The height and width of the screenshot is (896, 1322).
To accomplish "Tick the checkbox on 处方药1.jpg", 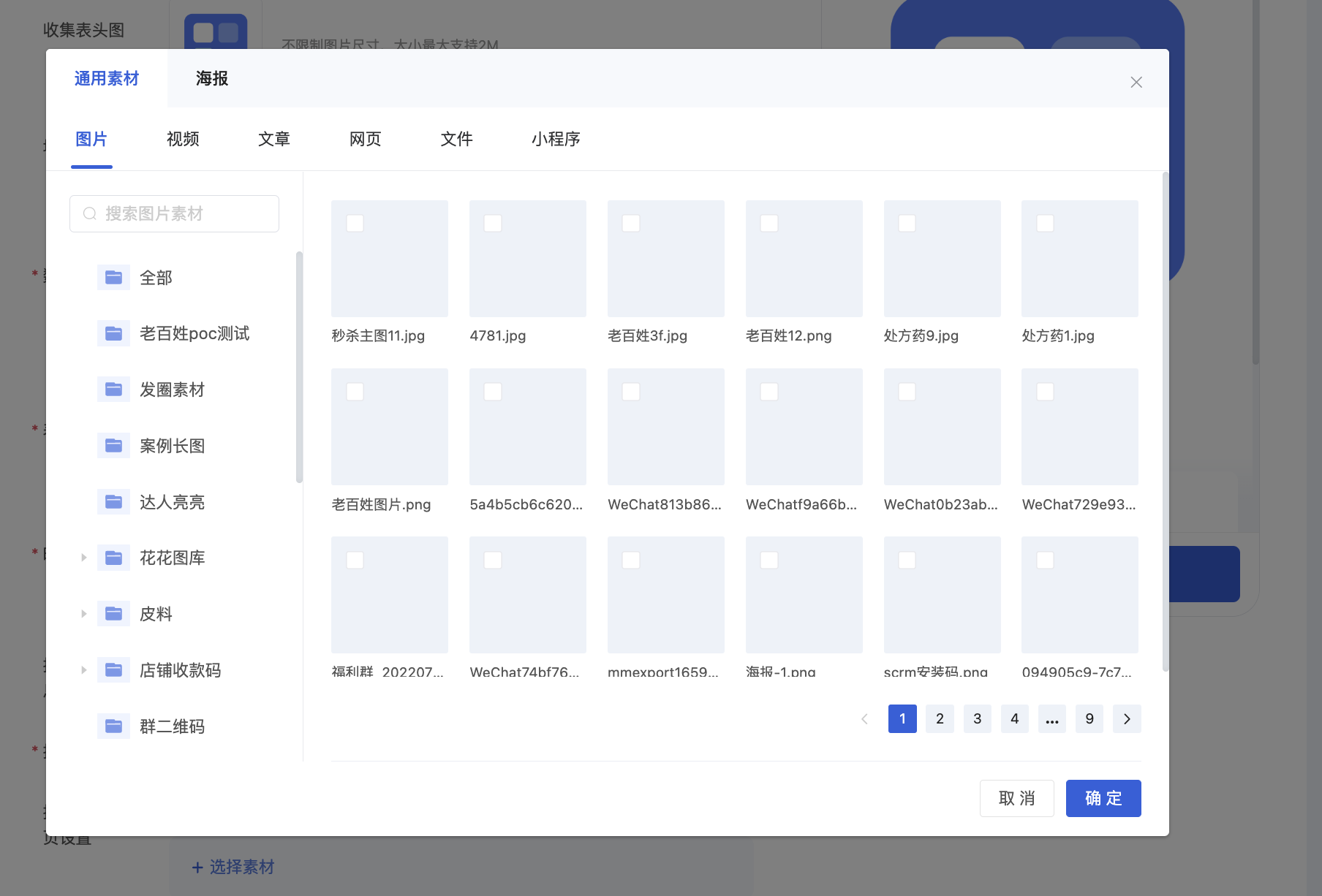I will coord(1046,224).
